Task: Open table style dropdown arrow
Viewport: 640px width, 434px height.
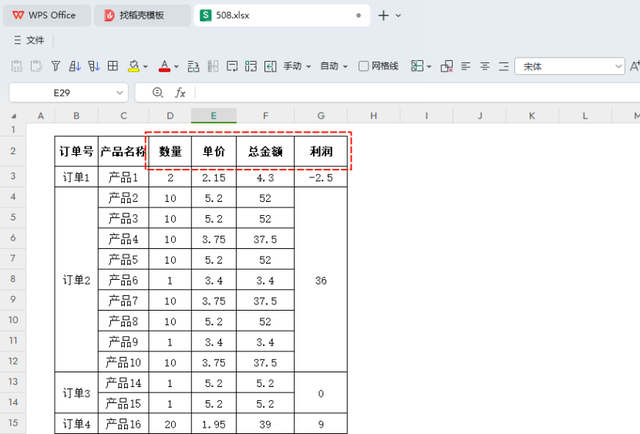Action: (429, 66)
